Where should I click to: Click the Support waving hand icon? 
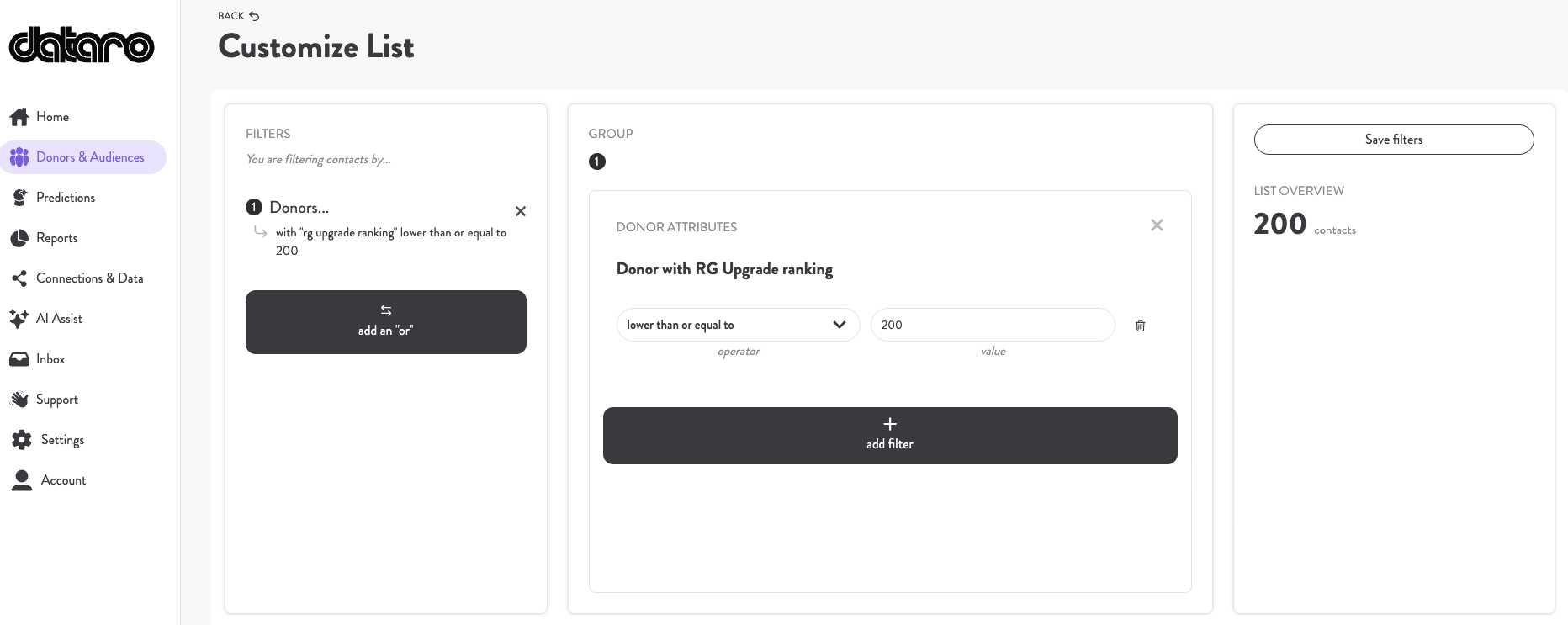tap(19, 400)
